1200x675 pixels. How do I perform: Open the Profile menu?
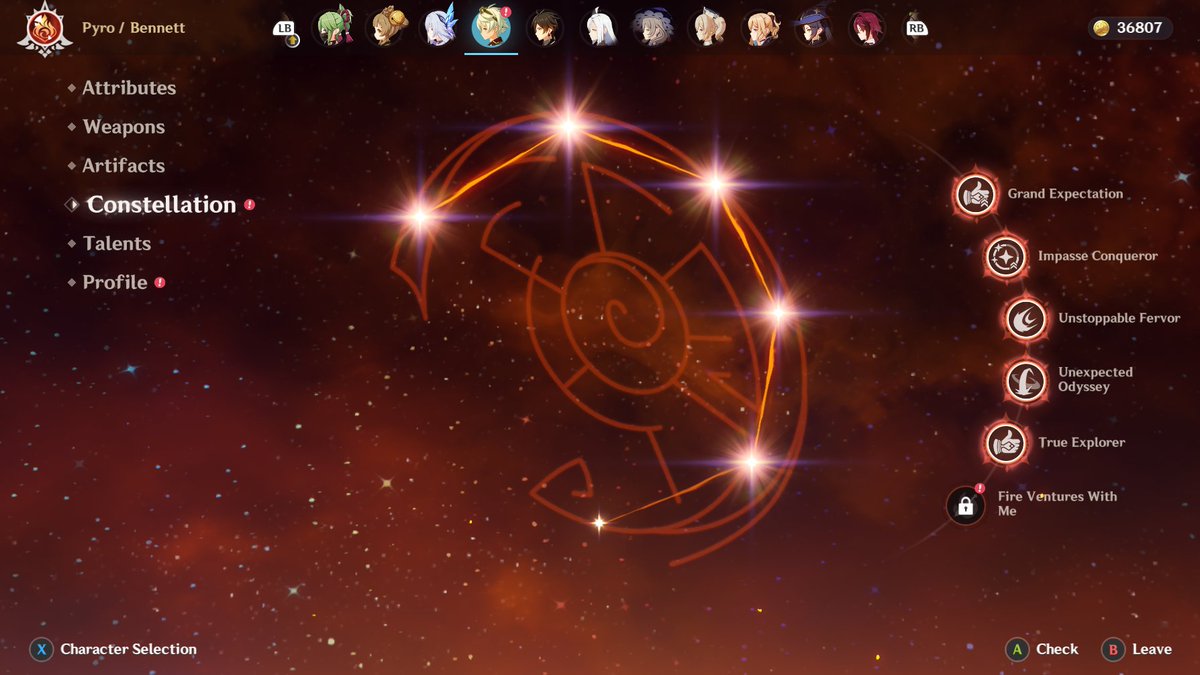coord(116,282)
